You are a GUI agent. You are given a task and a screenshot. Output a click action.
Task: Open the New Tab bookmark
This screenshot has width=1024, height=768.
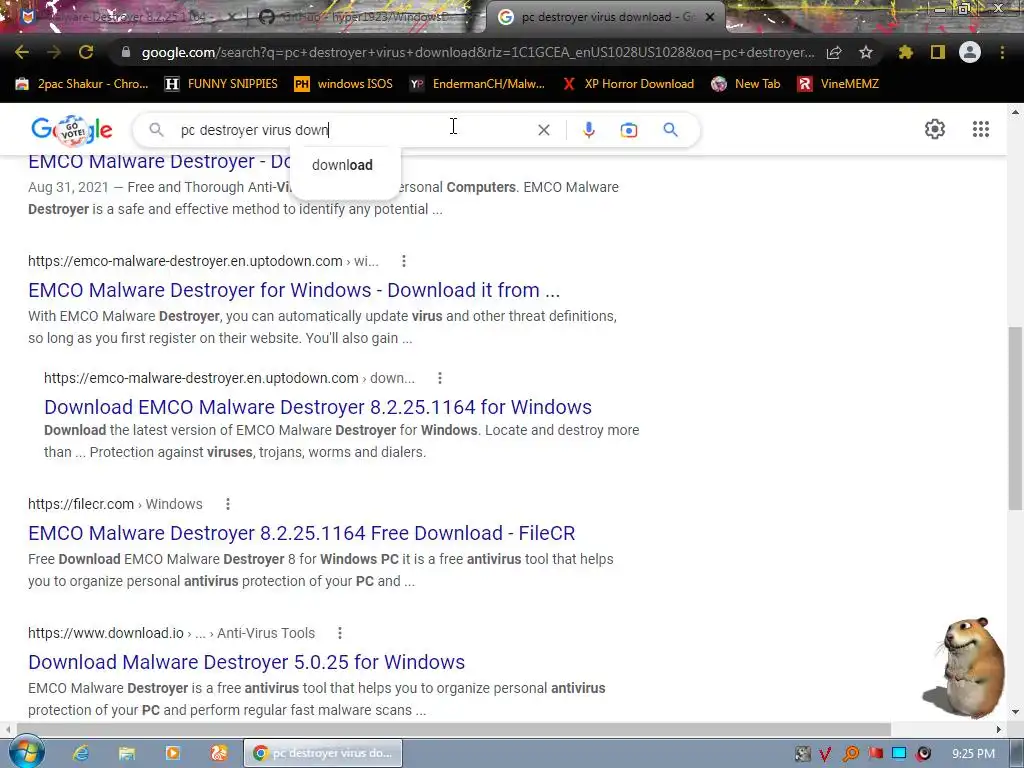point(746,84)
